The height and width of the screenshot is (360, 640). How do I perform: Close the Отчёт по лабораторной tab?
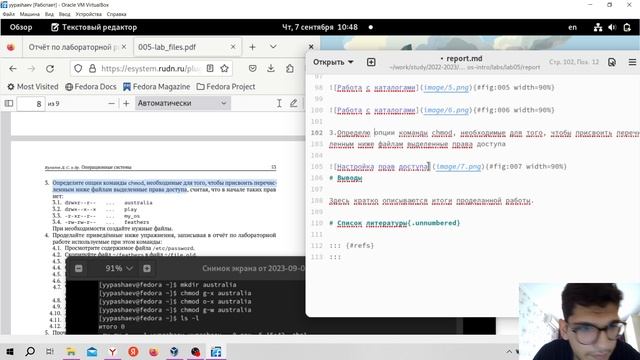tap(124, 47)
